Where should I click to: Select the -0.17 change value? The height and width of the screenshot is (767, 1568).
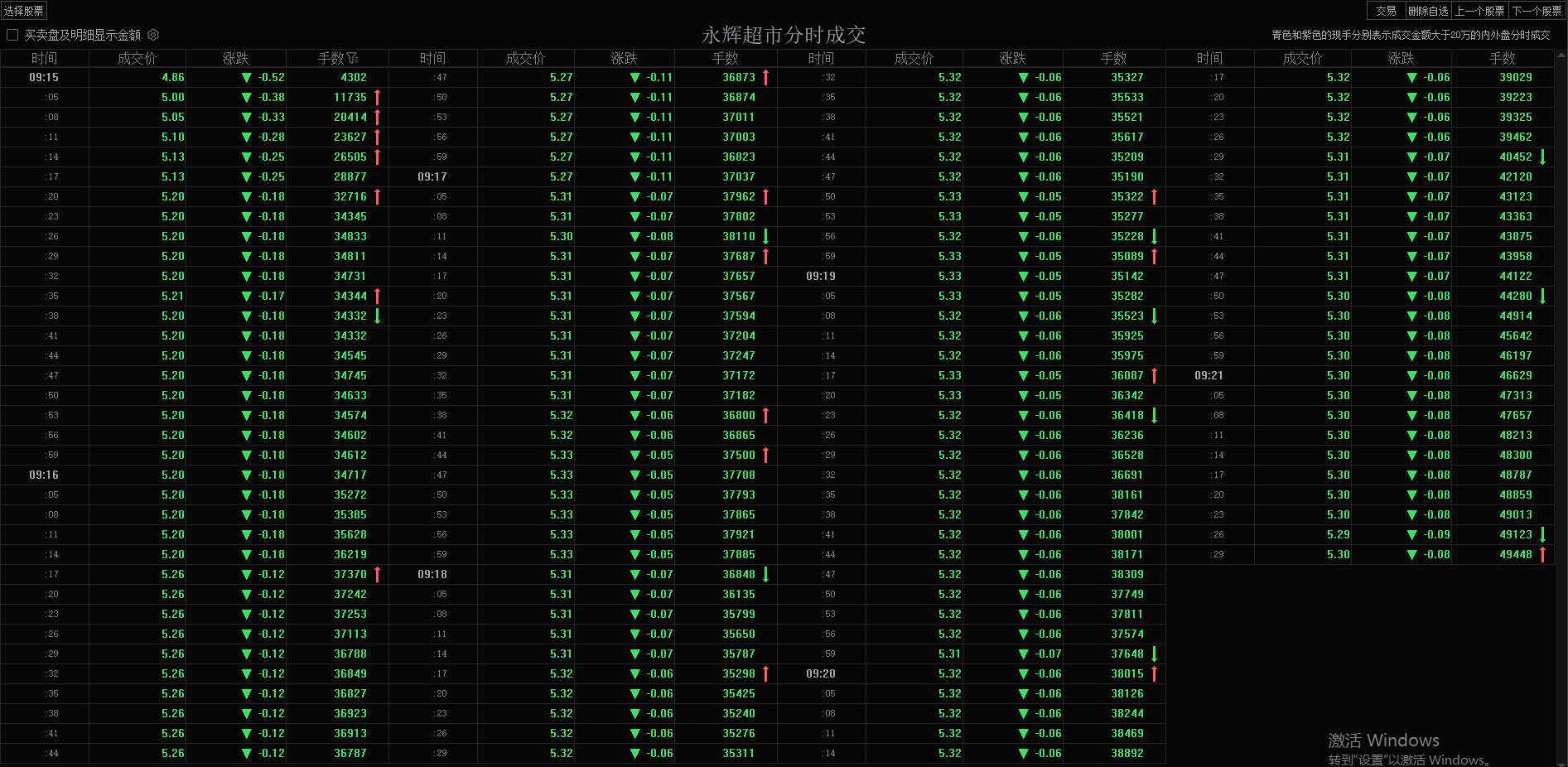(271, 296)
